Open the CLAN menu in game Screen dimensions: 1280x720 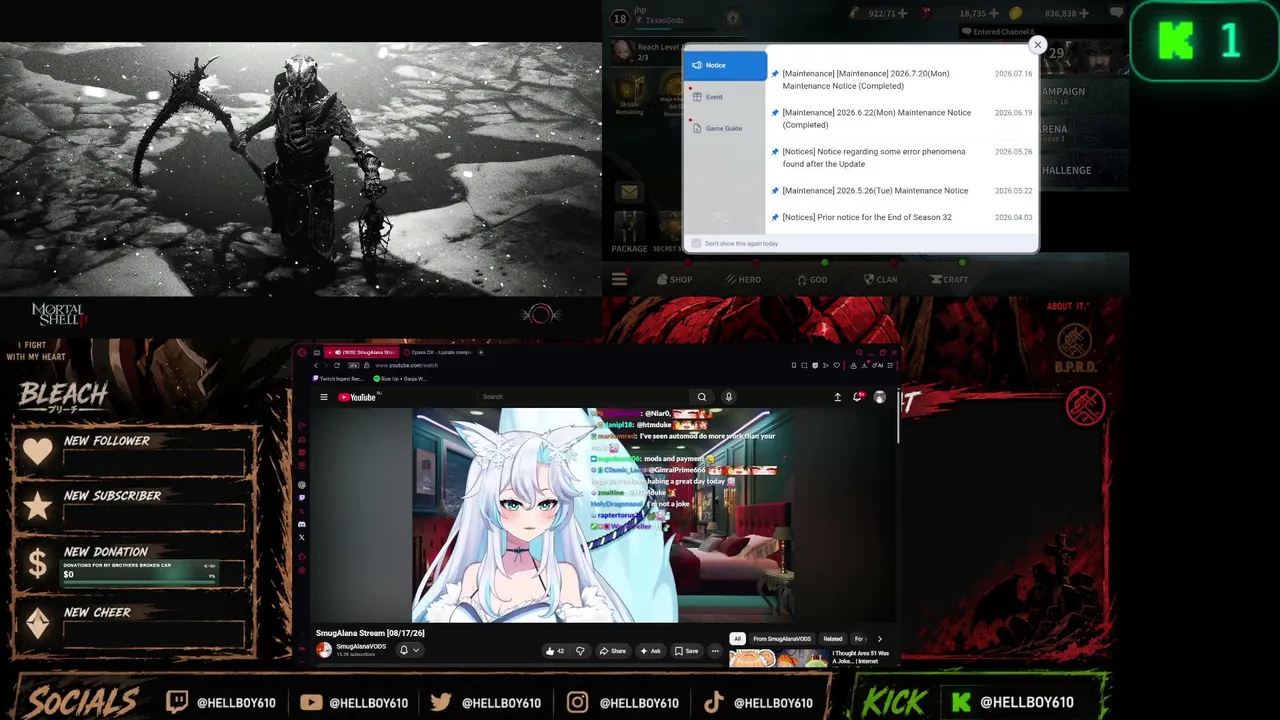[880, 279]
